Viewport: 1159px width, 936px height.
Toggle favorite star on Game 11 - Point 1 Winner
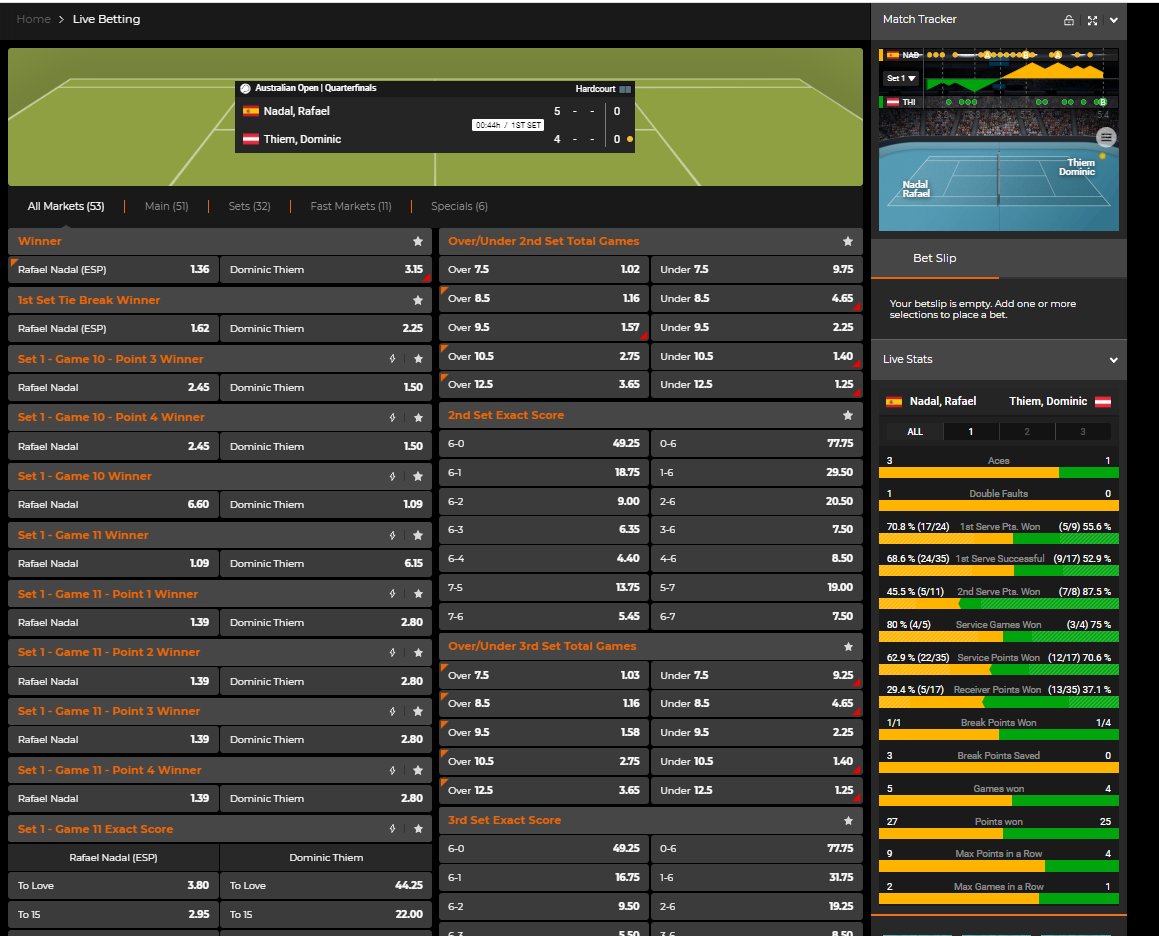418,594
